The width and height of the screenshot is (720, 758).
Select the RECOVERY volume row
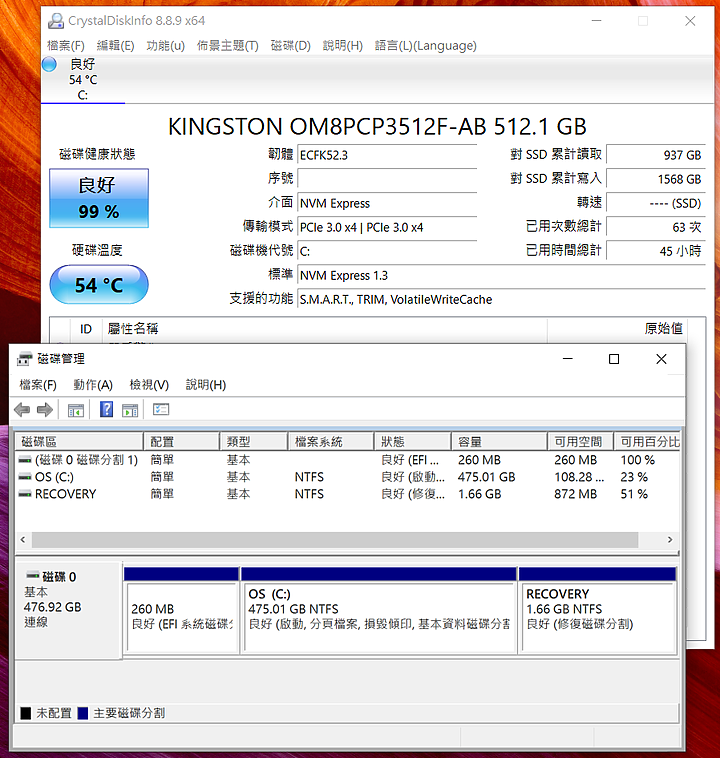(x=347, y=494)
